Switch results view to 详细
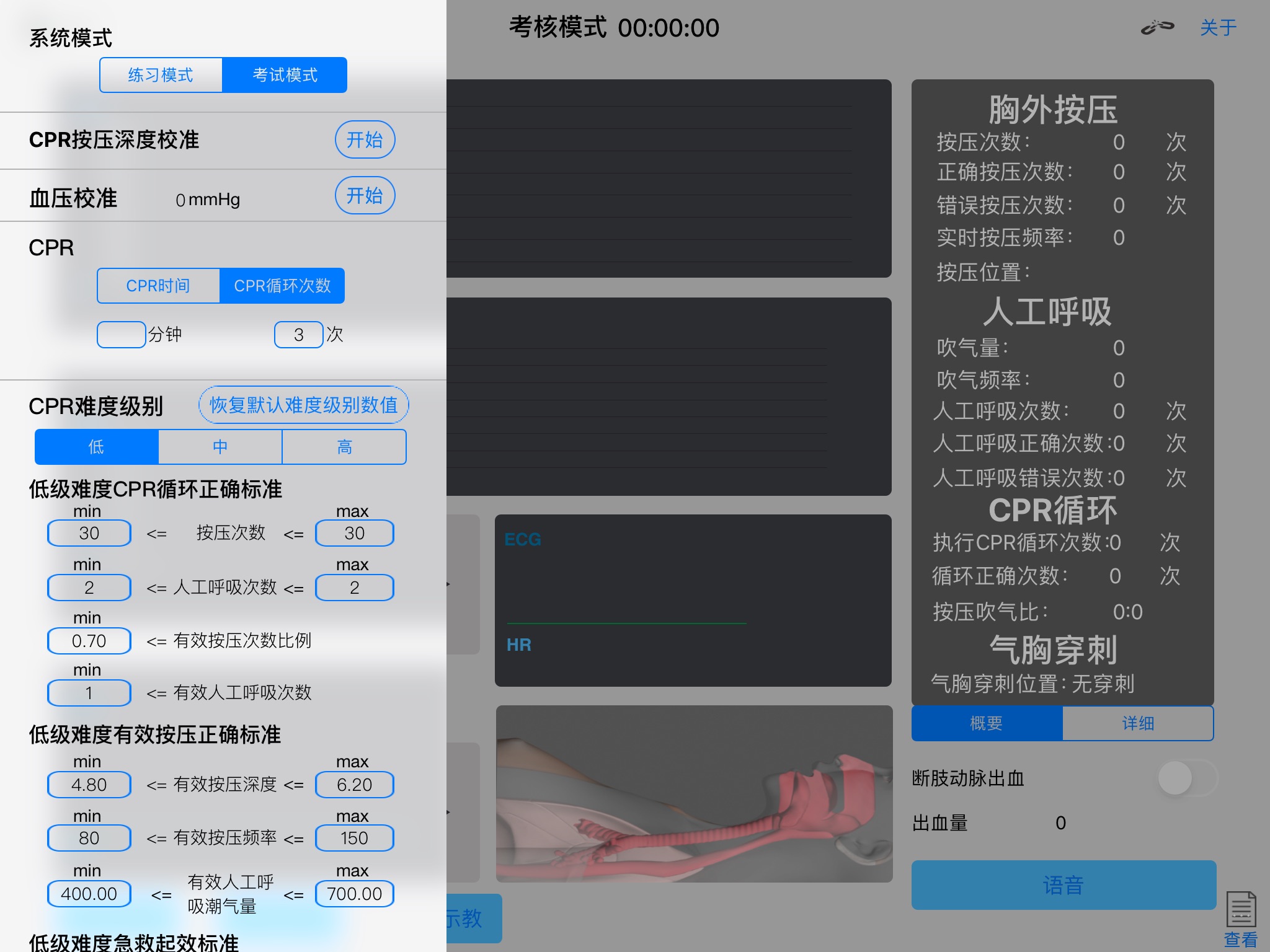 (1138, 723)
